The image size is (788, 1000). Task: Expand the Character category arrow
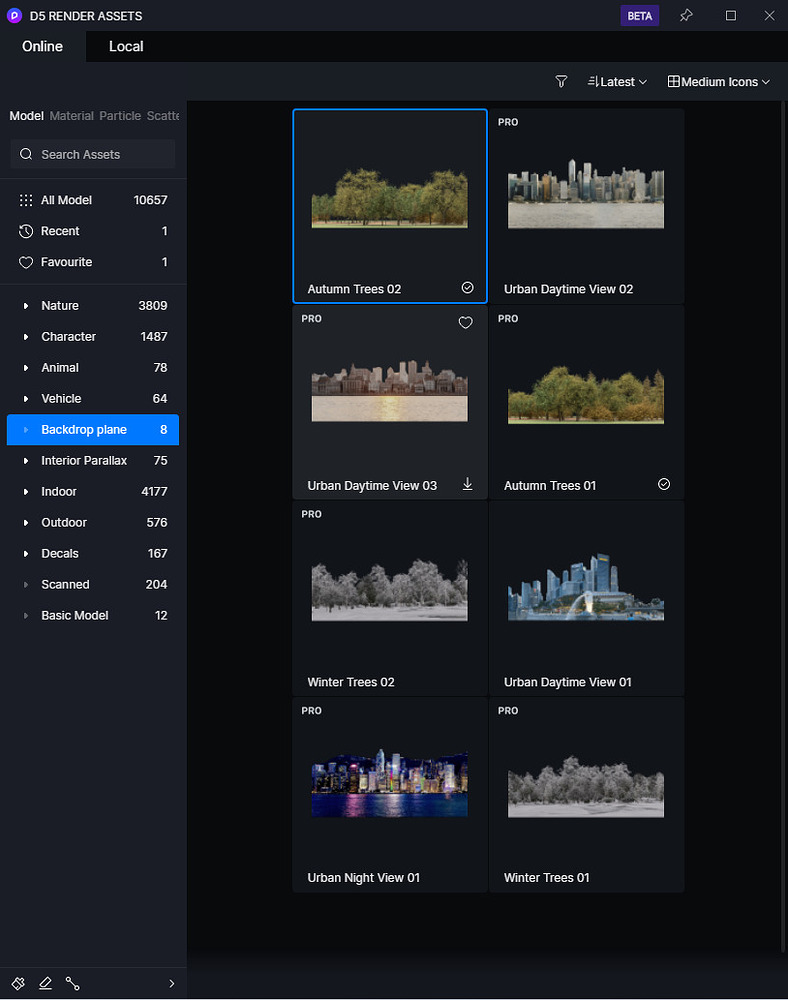(x=26, y=337)
